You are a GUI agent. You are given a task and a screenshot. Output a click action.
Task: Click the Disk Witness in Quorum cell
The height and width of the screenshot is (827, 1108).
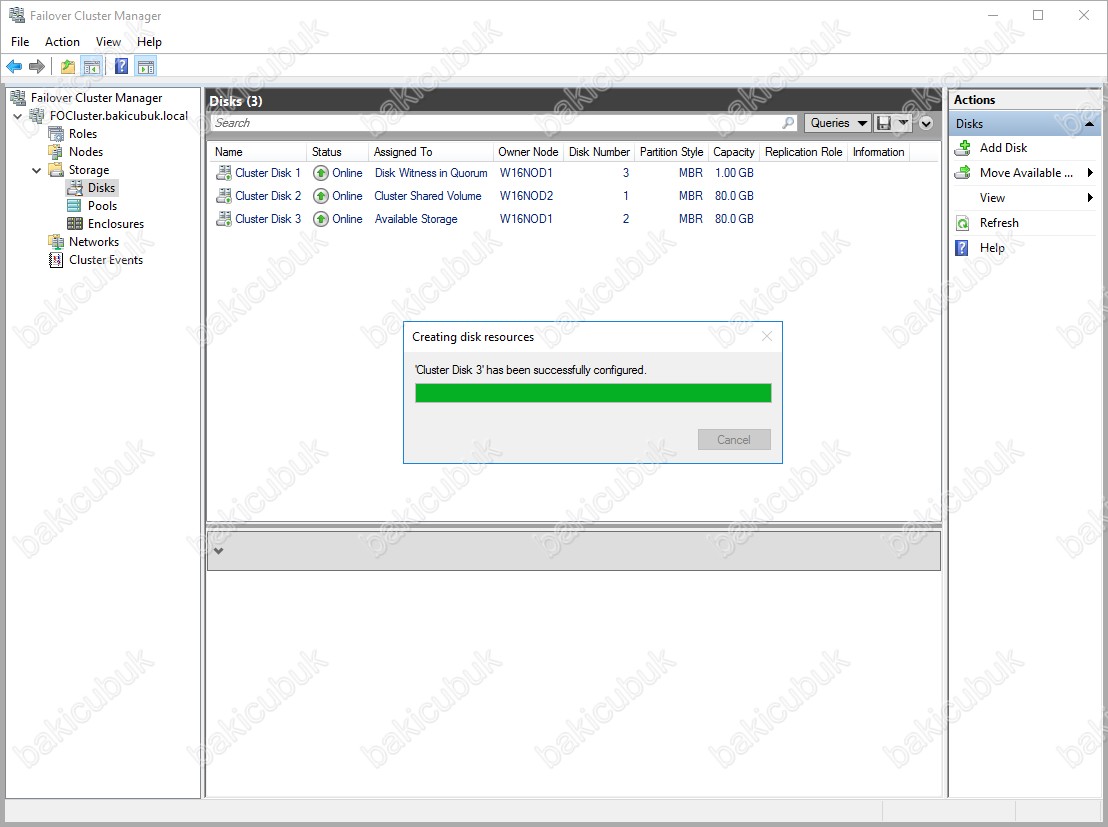(431, 173)
